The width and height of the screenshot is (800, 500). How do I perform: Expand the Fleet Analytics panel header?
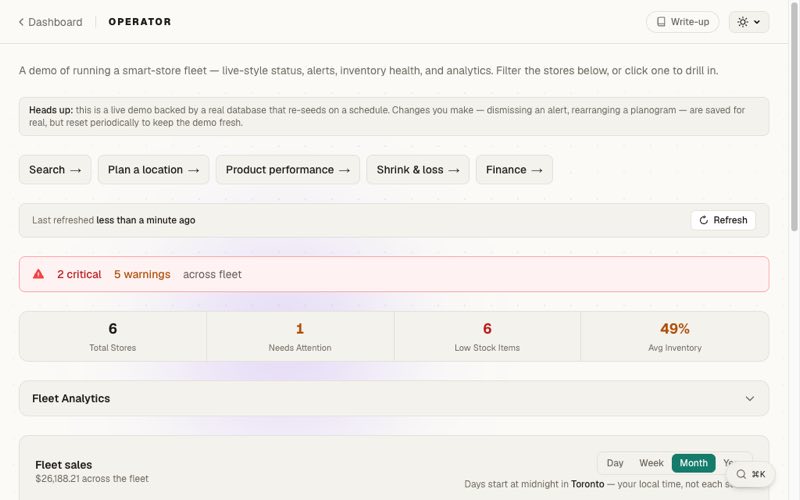(394, 398)
